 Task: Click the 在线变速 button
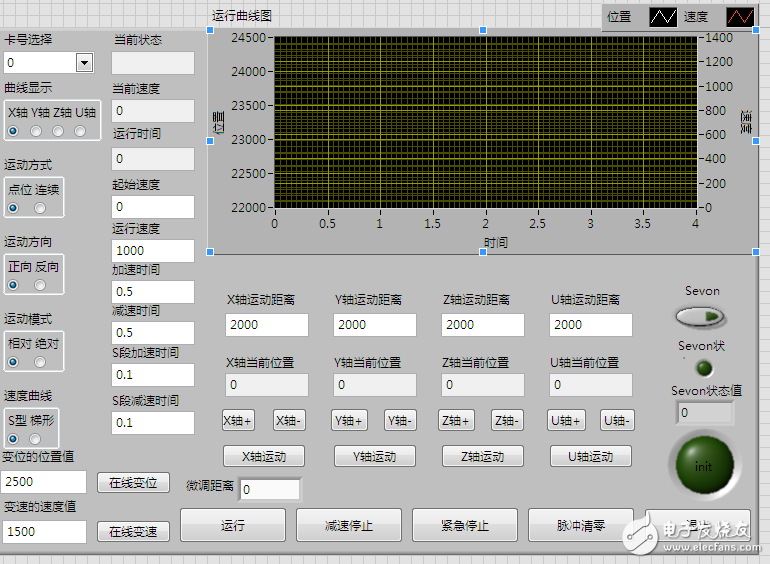(x=133, y=532)
